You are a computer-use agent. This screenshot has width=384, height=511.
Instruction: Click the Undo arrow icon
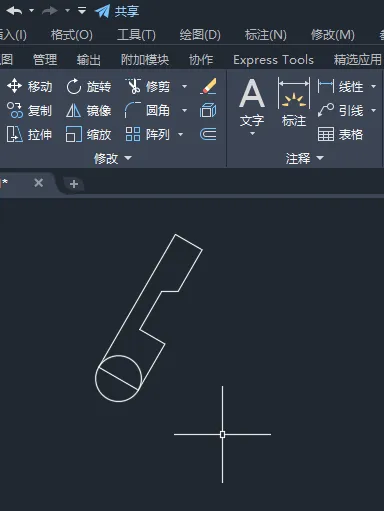tap(14, 11)
